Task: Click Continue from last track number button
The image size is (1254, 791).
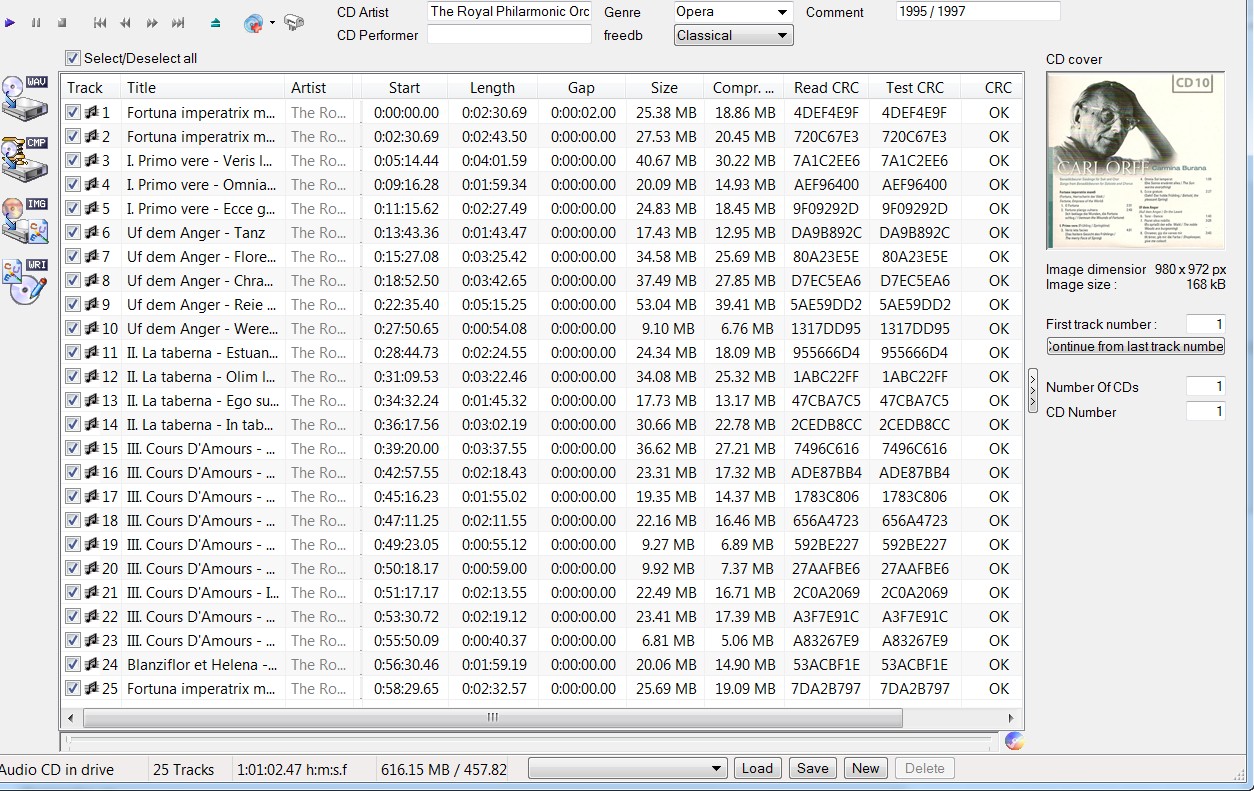Action: [x=1135, y=346]
